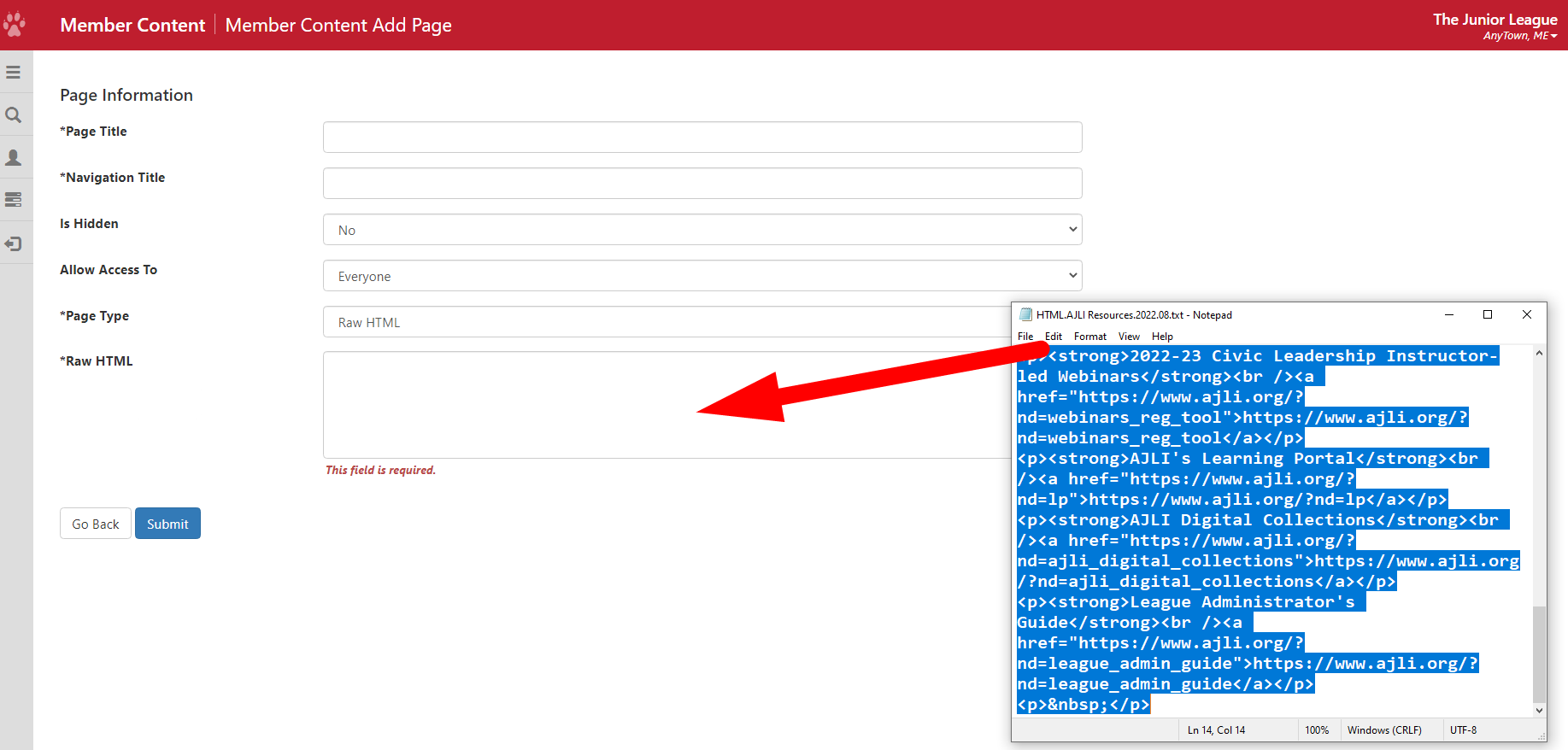Click the Notepad vertical scrollbar thumb
Screen dimensions: 1568x750
coord(1539,653)
